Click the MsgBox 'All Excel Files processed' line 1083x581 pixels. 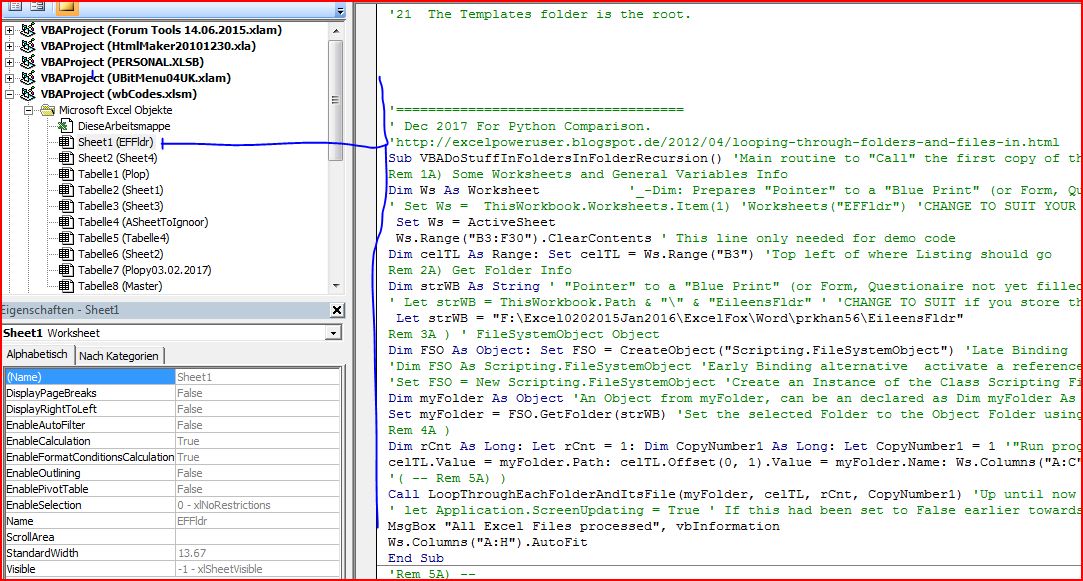[584, 526]
